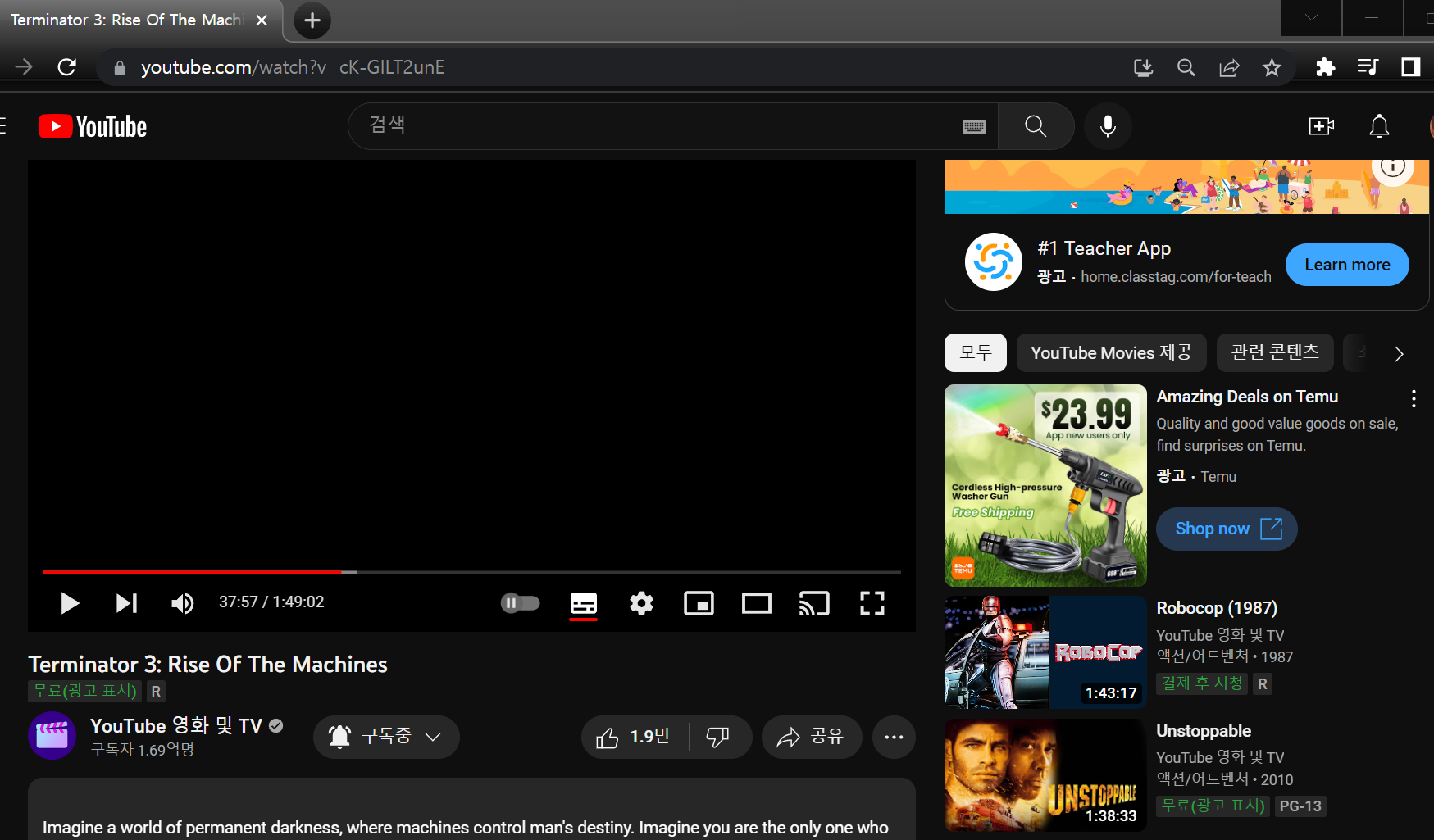Image resolution: width=1434 pixels, height=840 pixels.
Task: Bookmark this page with star
Action: [x=1272, y=67]
